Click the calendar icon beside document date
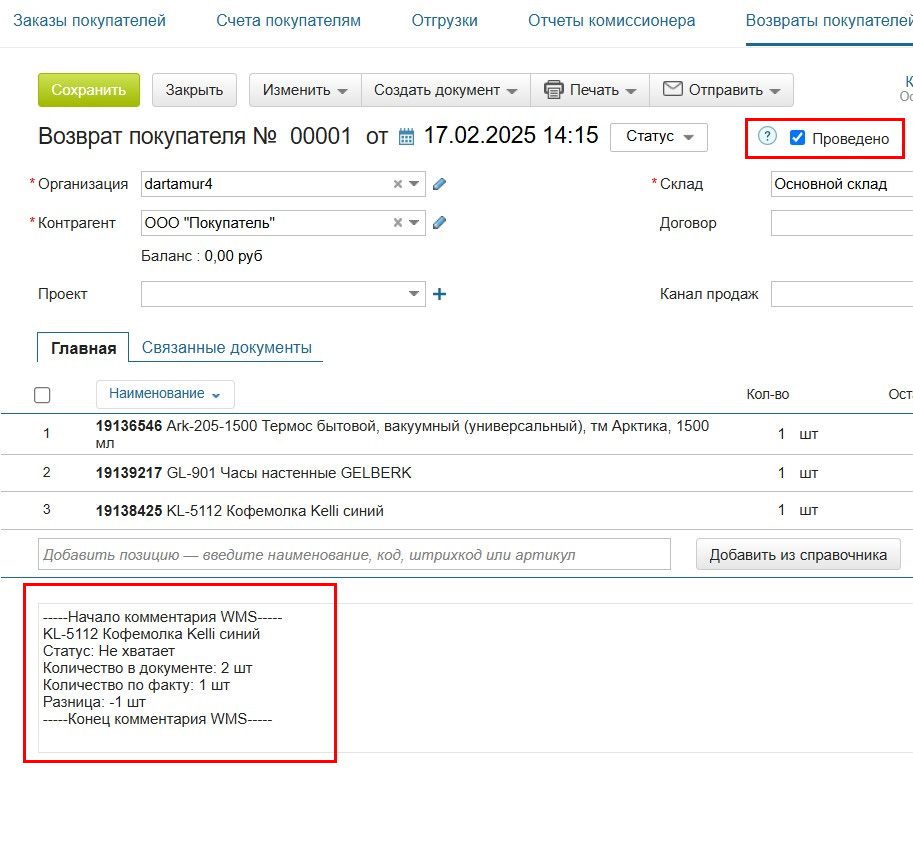Screen dimensions: 913x847 click(x=406, y=137)
